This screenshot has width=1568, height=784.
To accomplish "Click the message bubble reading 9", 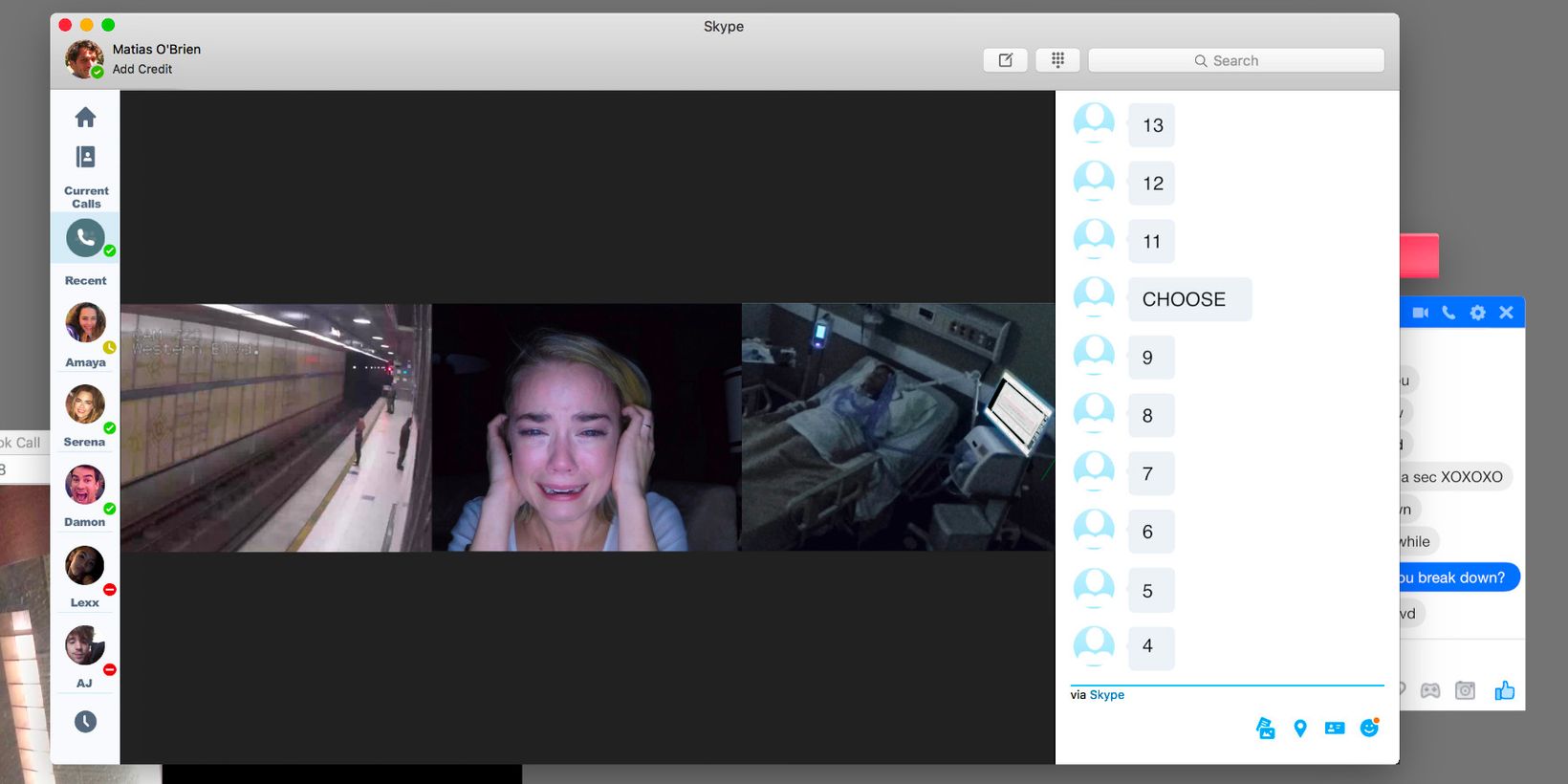I will coord(1151,358).
